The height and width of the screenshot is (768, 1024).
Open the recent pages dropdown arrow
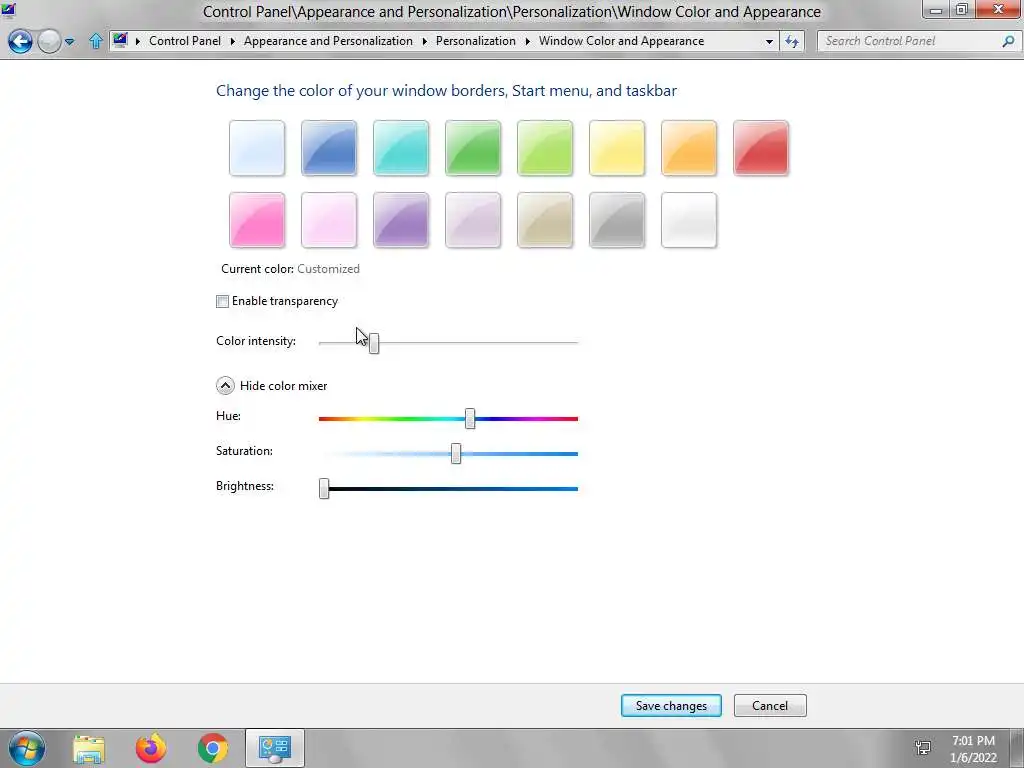pyautogui.click(x=69, y=42)
